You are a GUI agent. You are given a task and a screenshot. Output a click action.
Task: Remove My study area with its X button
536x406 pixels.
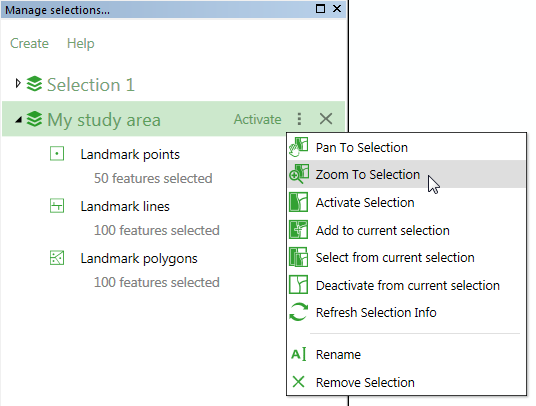point(326,119)
